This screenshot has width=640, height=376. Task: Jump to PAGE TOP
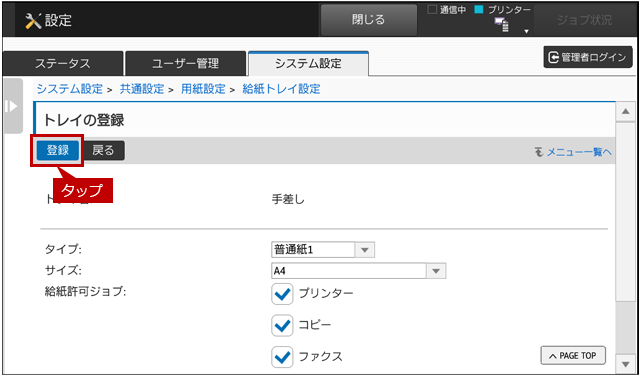[x=573, y=356]
